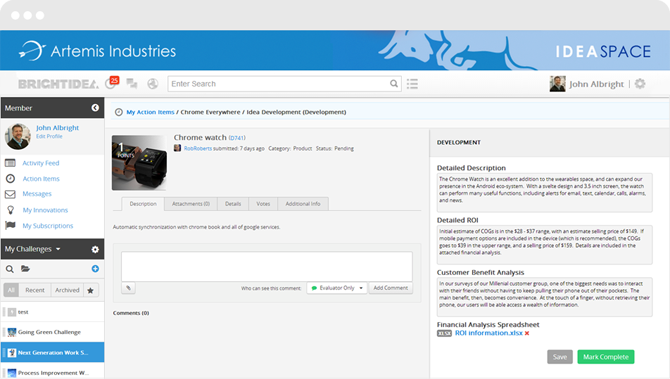The width and height of the screenshot is (670, 379).
Task: Click the Messages envelope icon
Action: [10, 194]
